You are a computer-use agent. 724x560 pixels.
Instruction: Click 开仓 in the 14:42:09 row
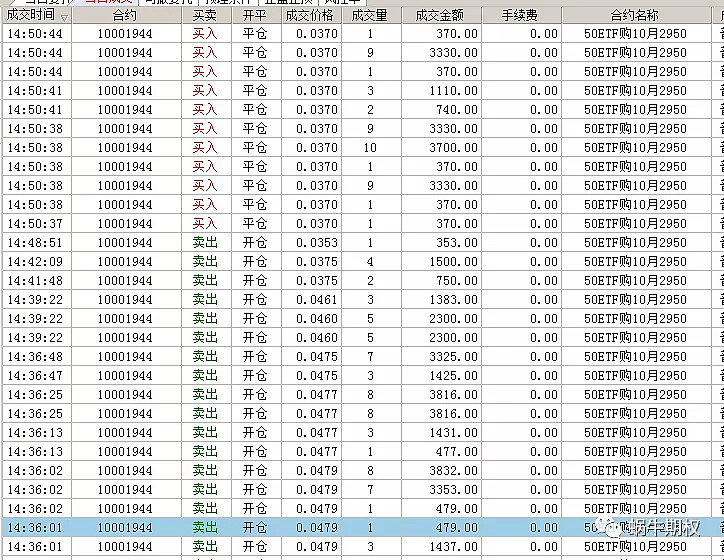click(x=255, y=262)
